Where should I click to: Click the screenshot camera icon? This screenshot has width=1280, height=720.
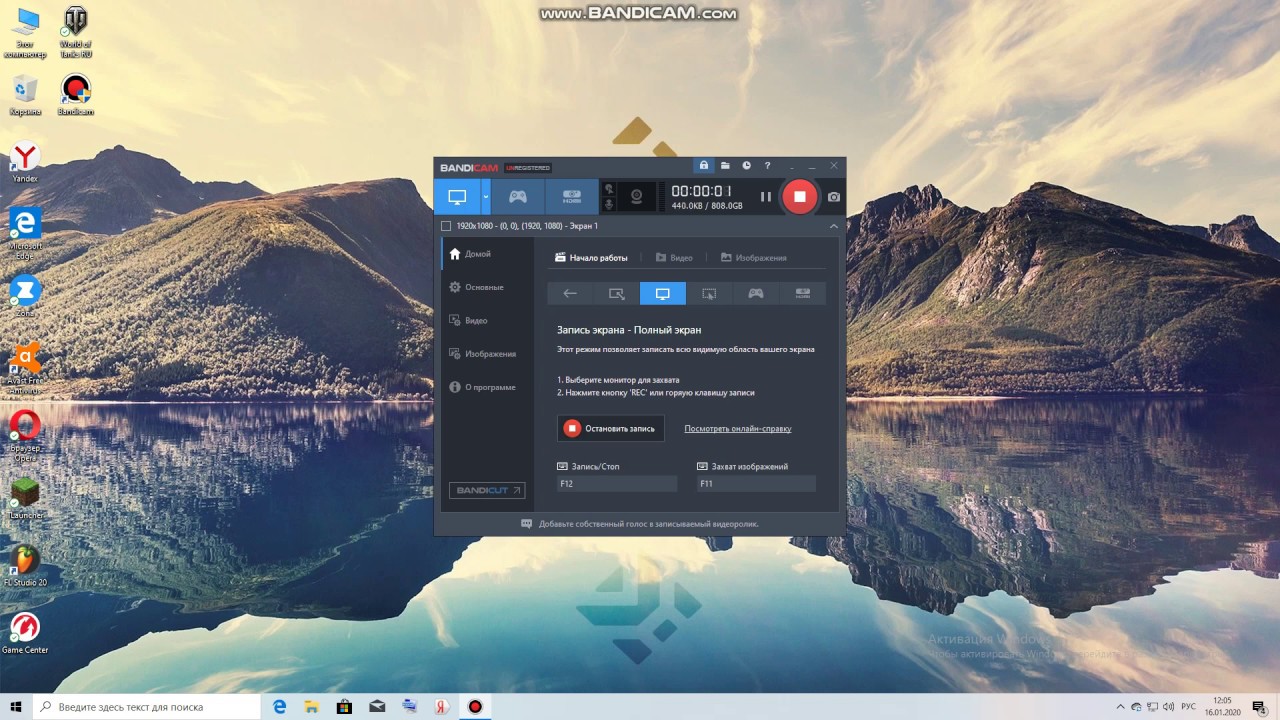click(833, 197)
